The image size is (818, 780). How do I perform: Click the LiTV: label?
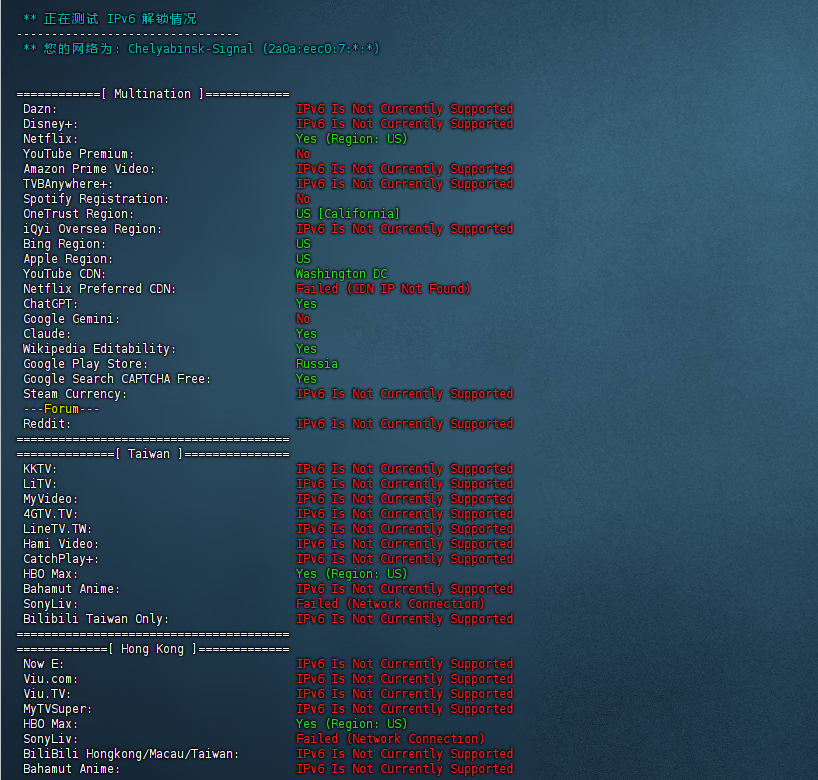40,484
